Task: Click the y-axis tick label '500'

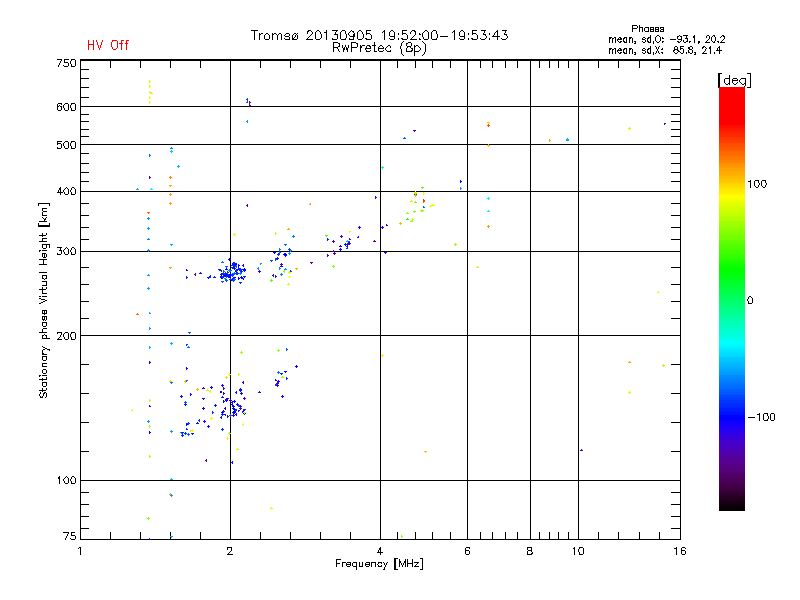Action: (x=66, y=145)
